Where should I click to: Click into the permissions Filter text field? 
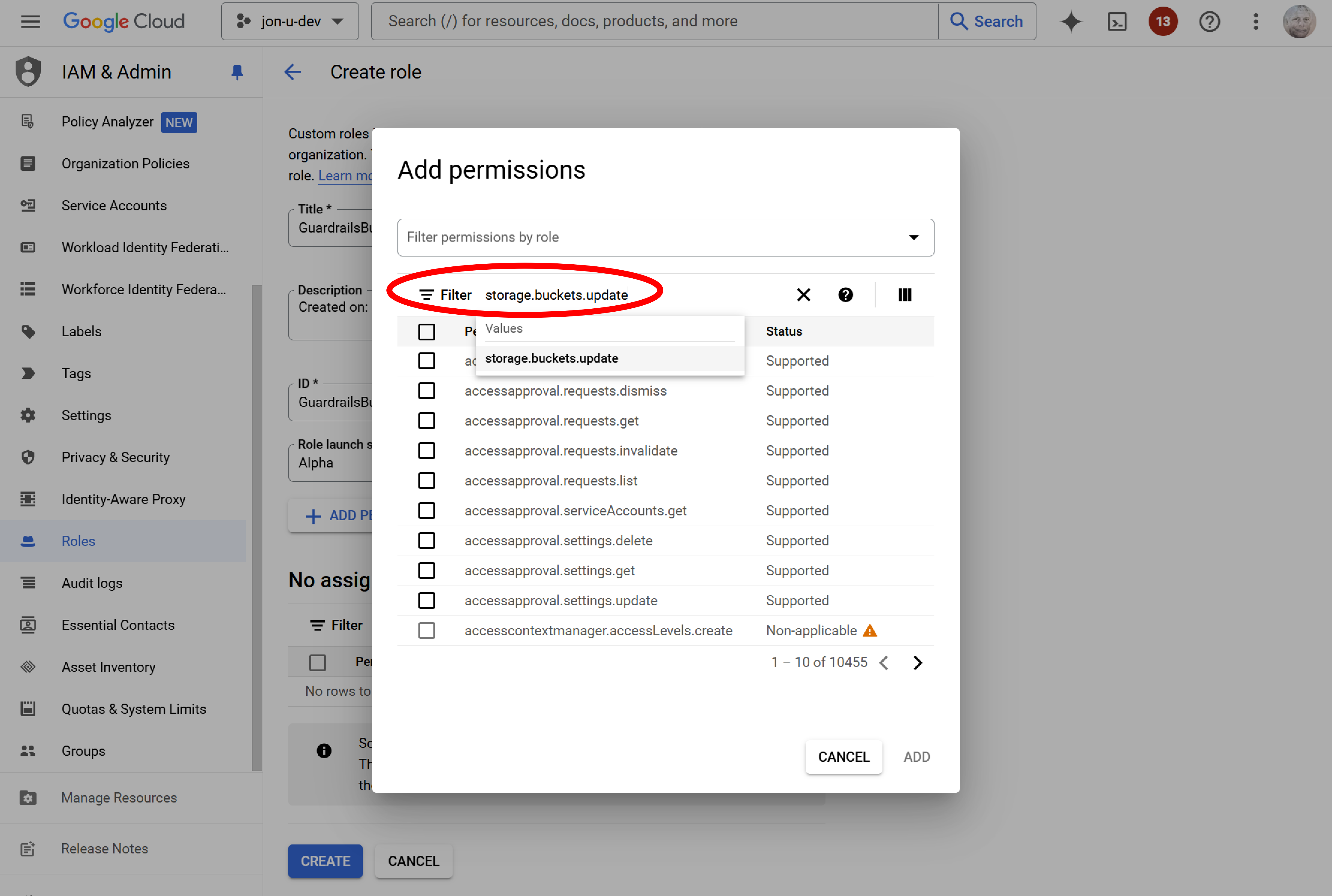629,295
